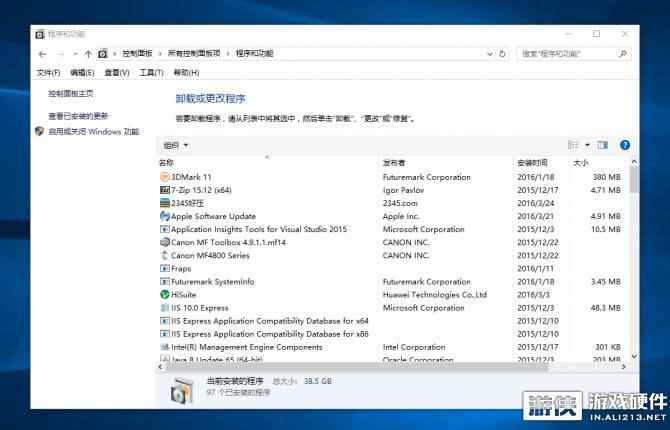The height and width of the screenshot is (430, 670).
Task: Sort the list by 安装时间 column header
Action: (x=532, y=162)
